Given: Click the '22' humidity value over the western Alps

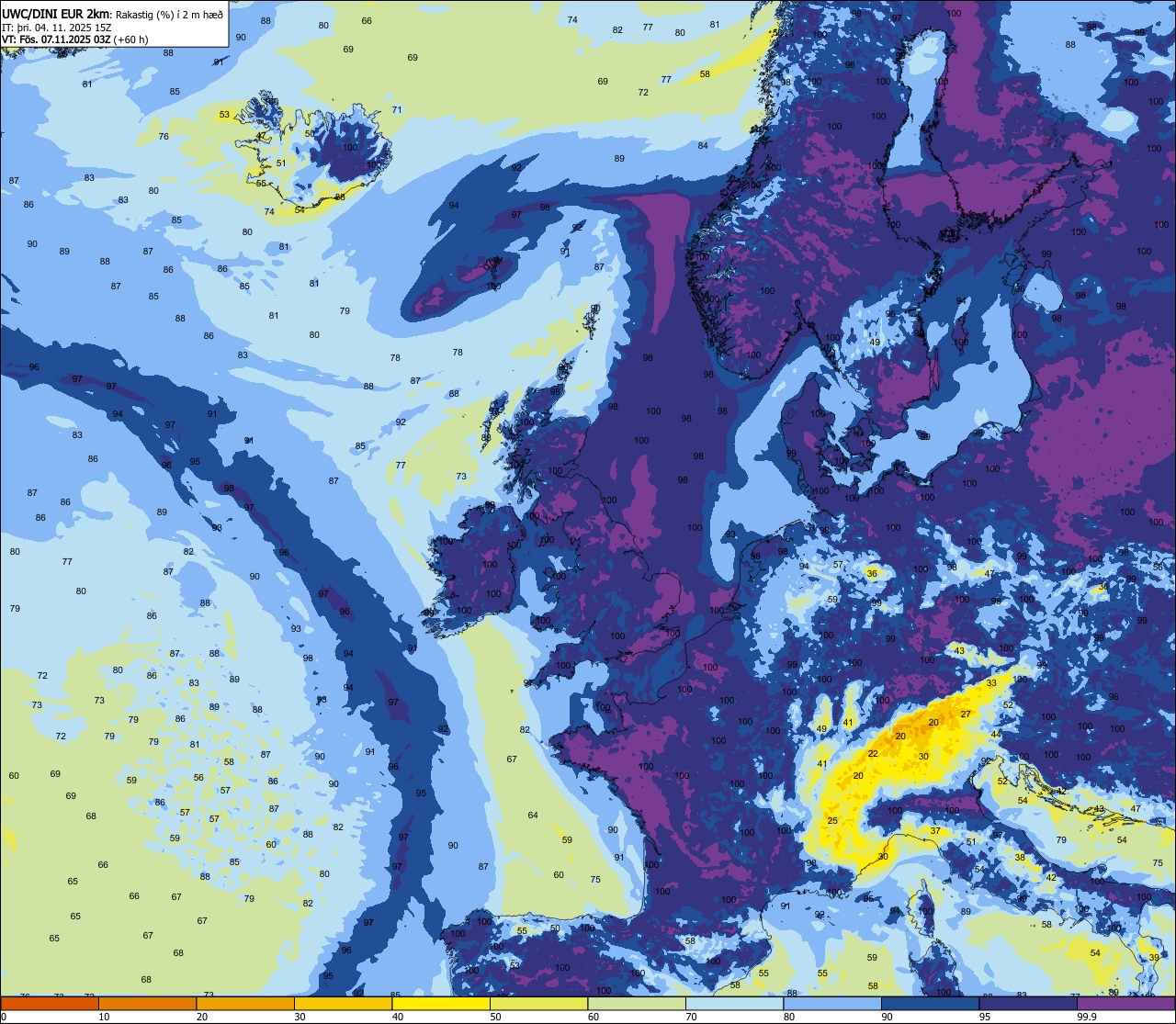Looking at the screenshot, I should [x=873, y=753].
